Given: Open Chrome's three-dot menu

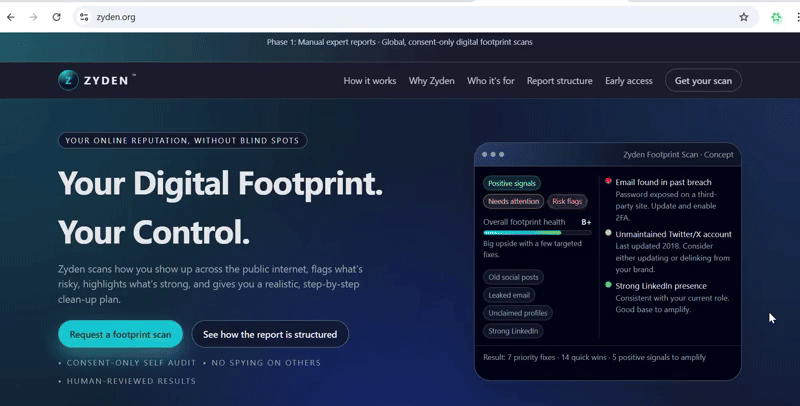Looking at the screenshot, I should (x=797, y=17).
